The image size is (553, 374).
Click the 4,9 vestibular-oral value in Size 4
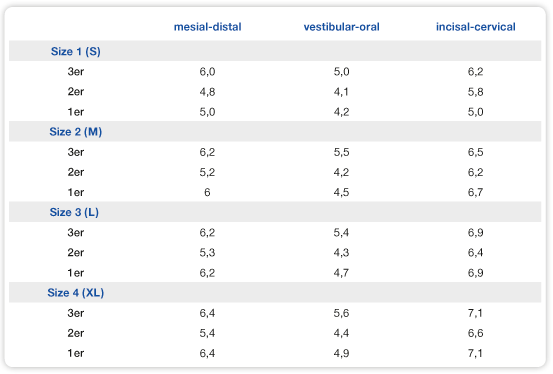[x=341, y=353]
